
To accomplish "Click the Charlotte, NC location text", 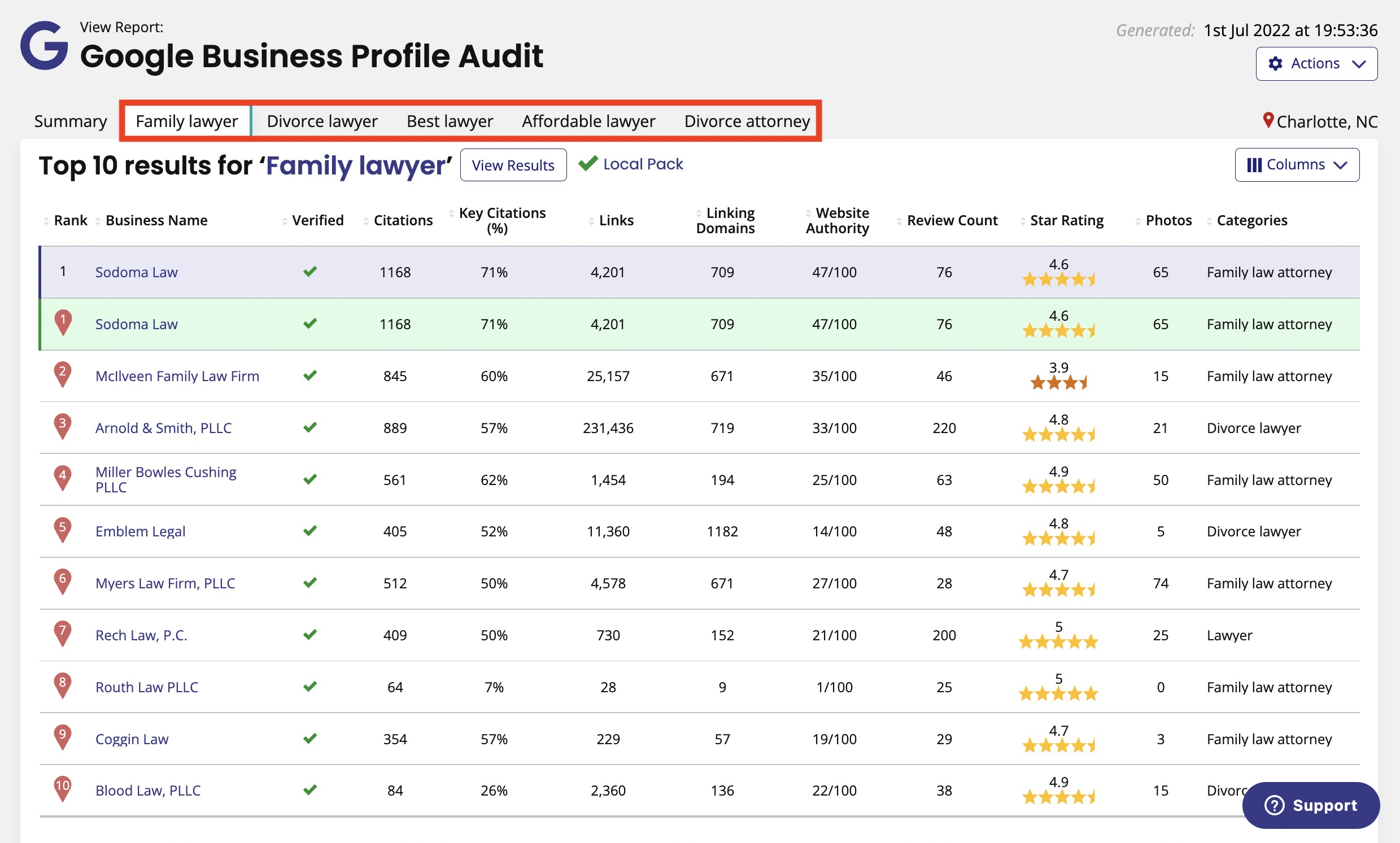I will pyautogui.click(x=1327, y=121).
